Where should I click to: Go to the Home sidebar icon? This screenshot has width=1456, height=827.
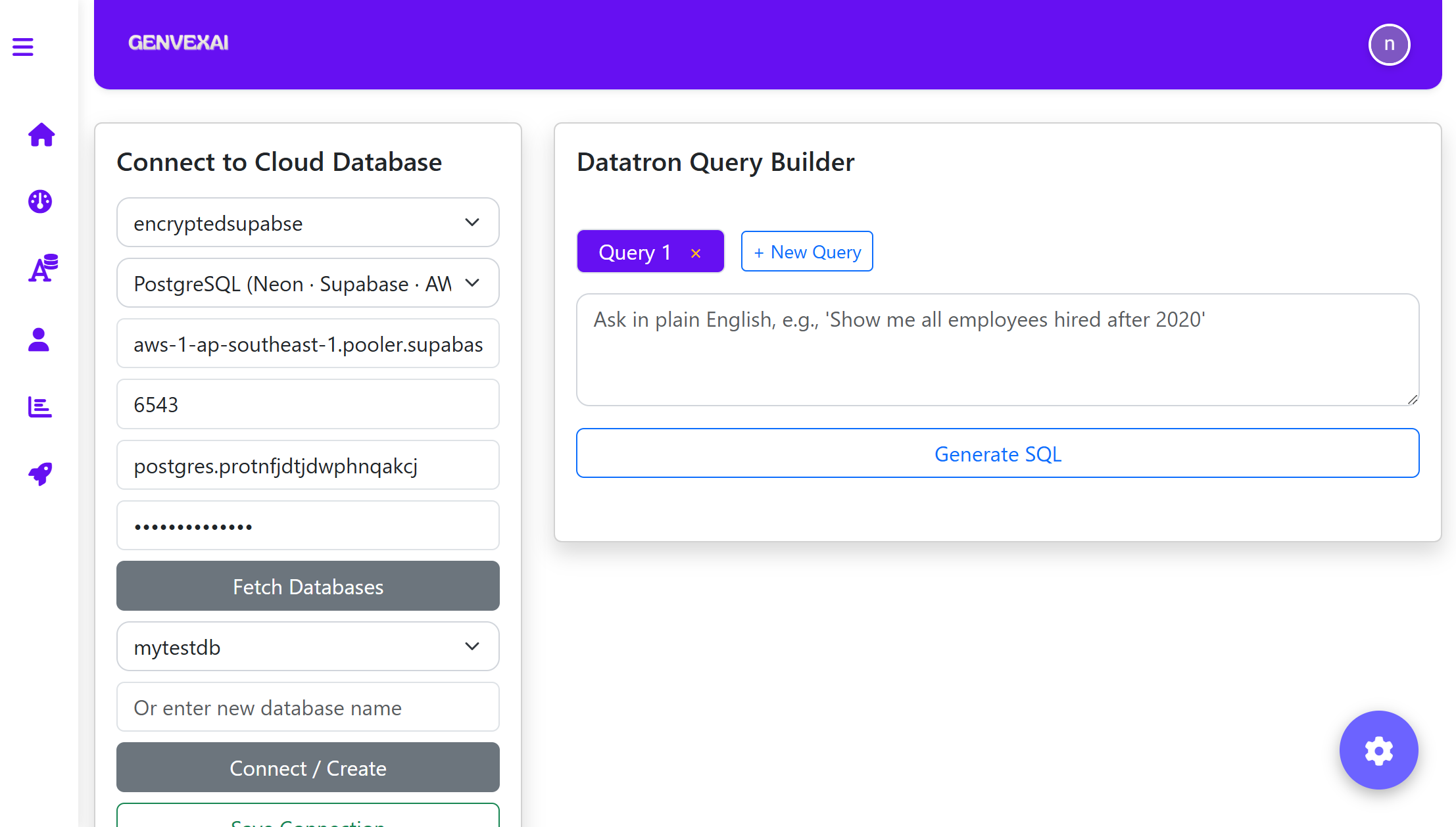click(x=41, y=135)
